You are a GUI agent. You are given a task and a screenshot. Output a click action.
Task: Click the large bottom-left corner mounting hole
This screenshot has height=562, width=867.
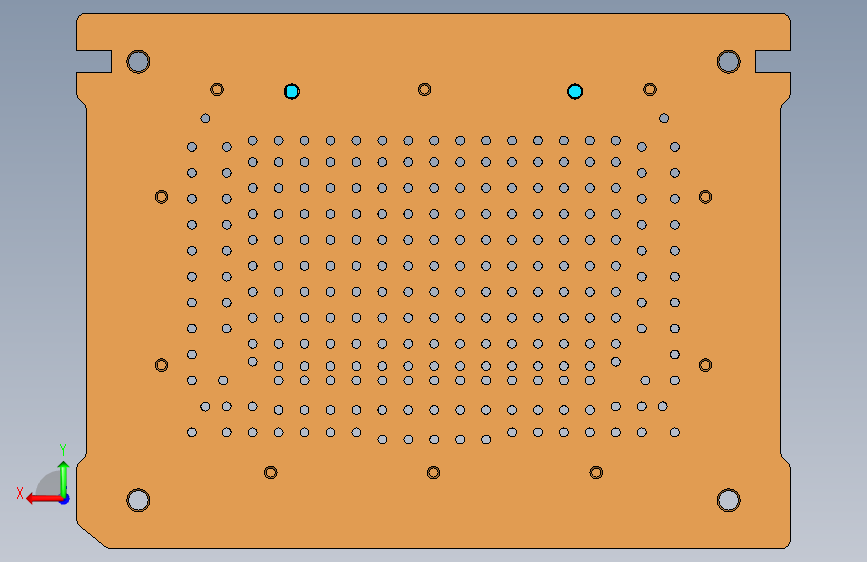pyautogui.click(x=138, y=500)
